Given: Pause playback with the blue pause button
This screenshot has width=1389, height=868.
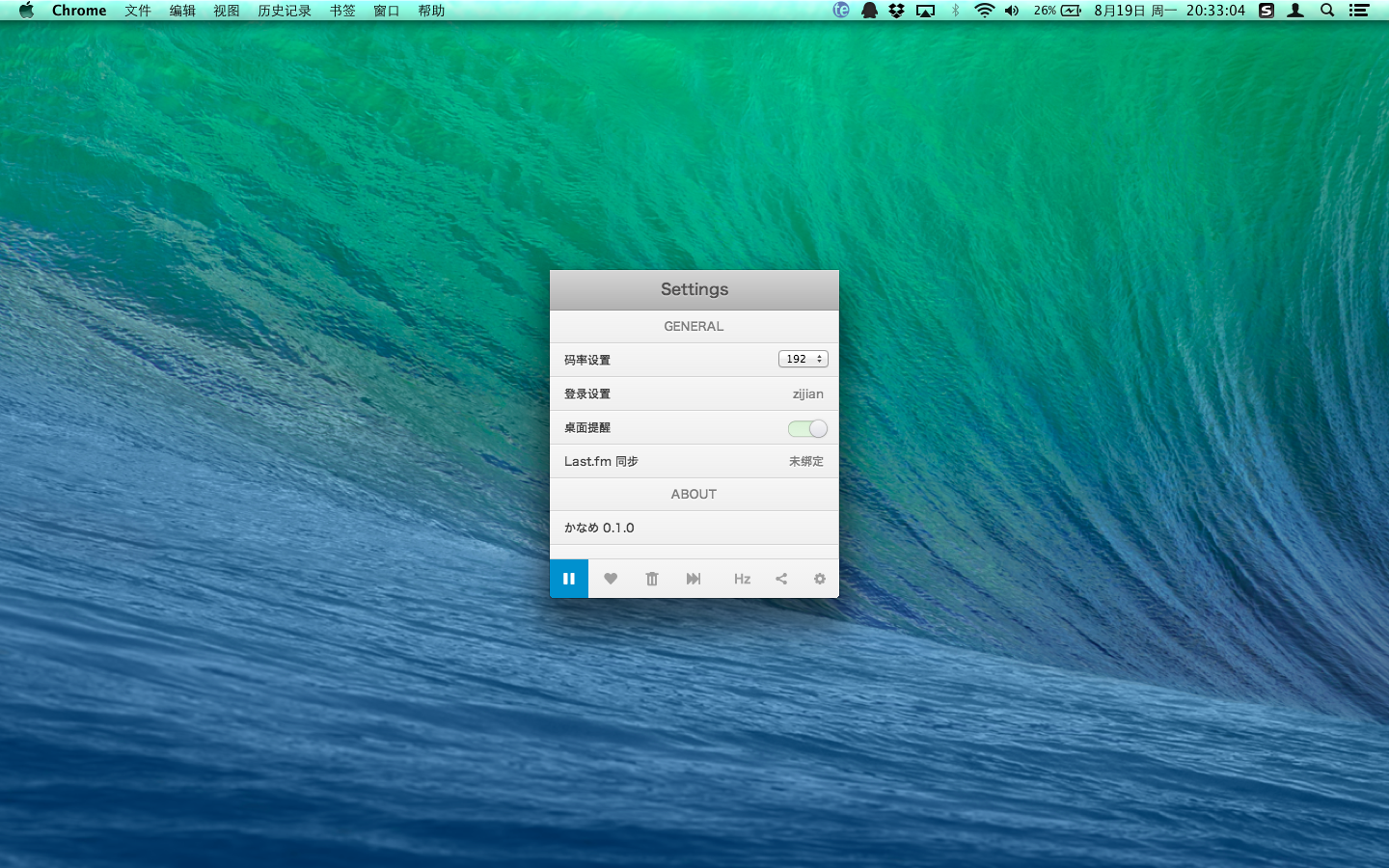Looking at the screenshot, I should click(x=569, y=579).
